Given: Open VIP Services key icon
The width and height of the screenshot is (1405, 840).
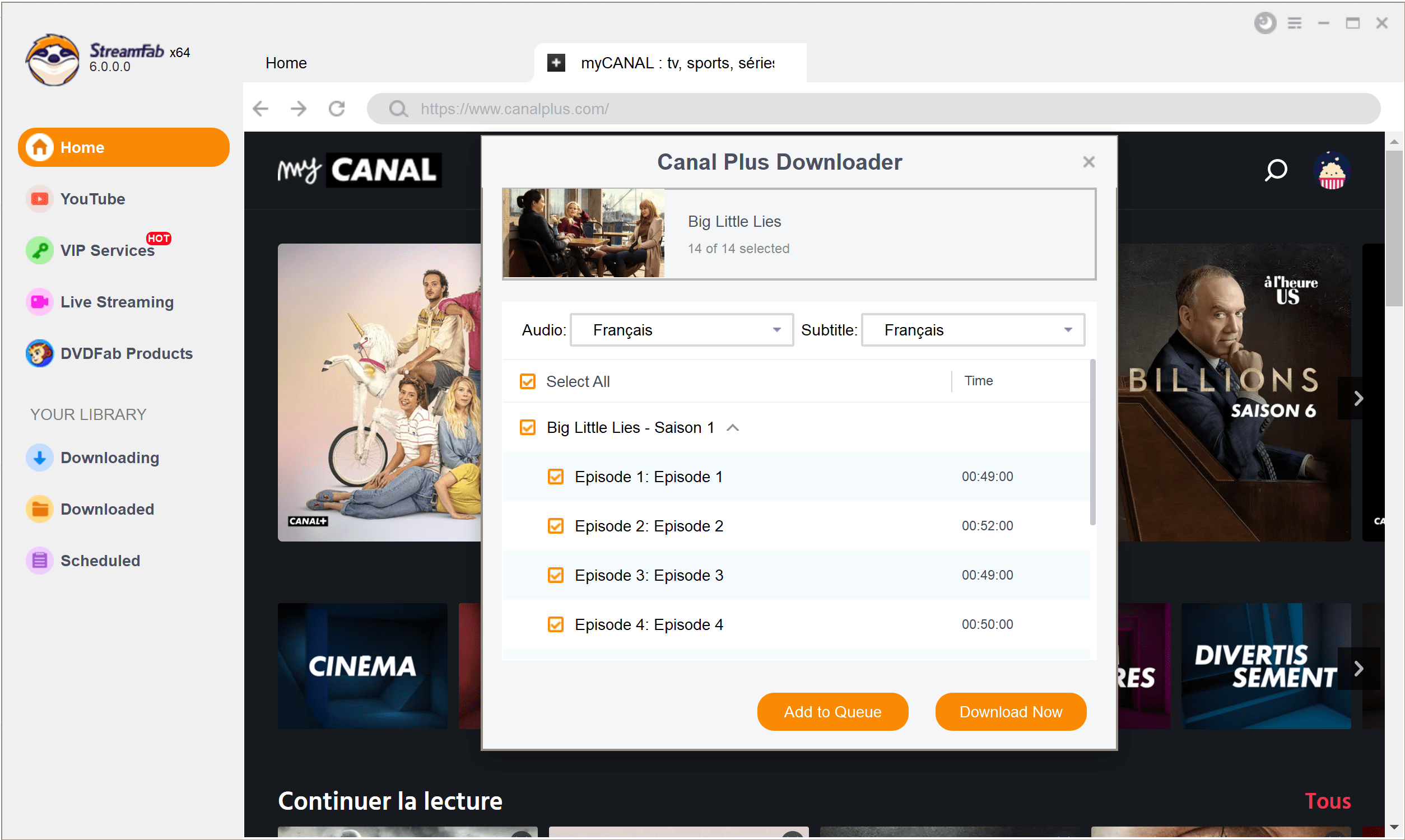Looking at the screenshot, I should click(x=40, y=250).
